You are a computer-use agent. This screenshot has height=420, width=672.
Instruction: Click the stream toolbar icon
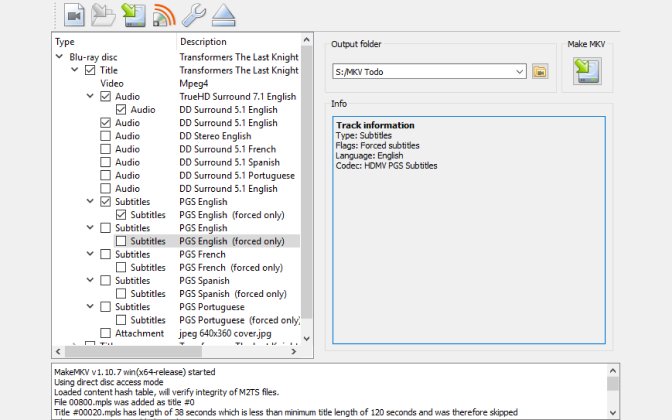tap(164, 15)
